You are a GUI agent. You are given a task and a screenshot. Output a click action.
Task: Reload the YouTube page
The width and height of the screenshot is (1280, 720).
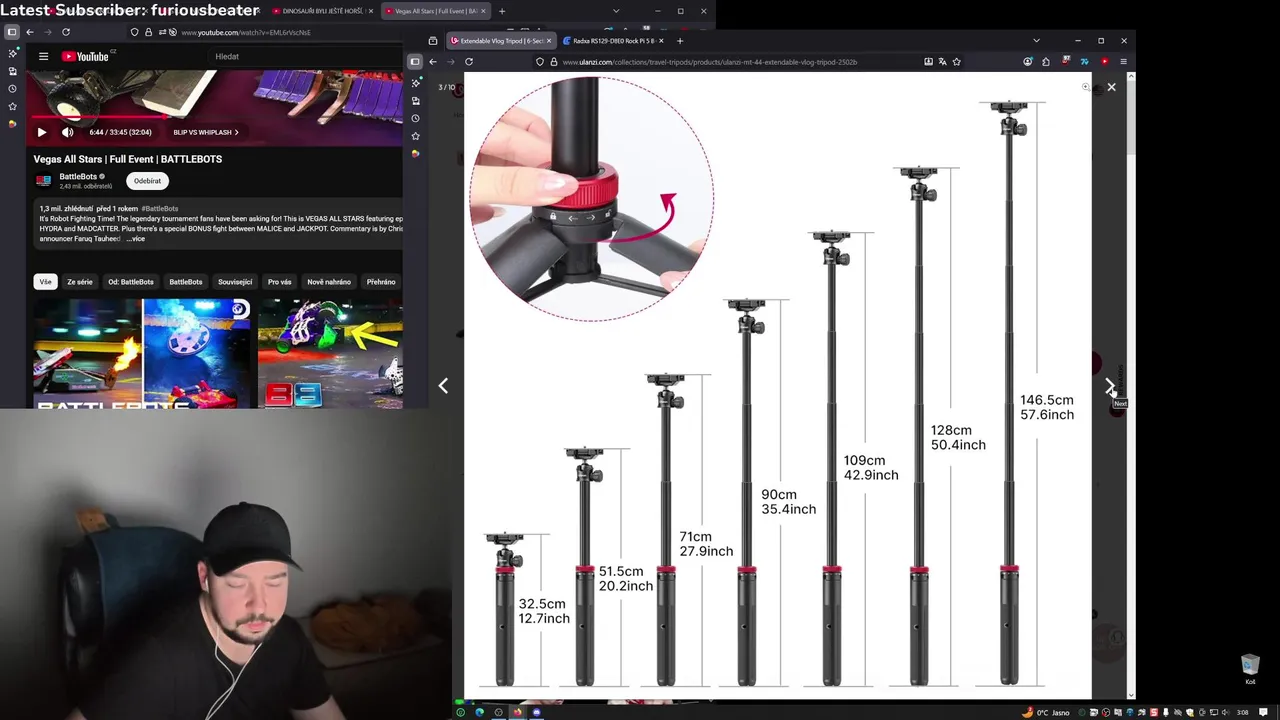(x=66, y=32)
